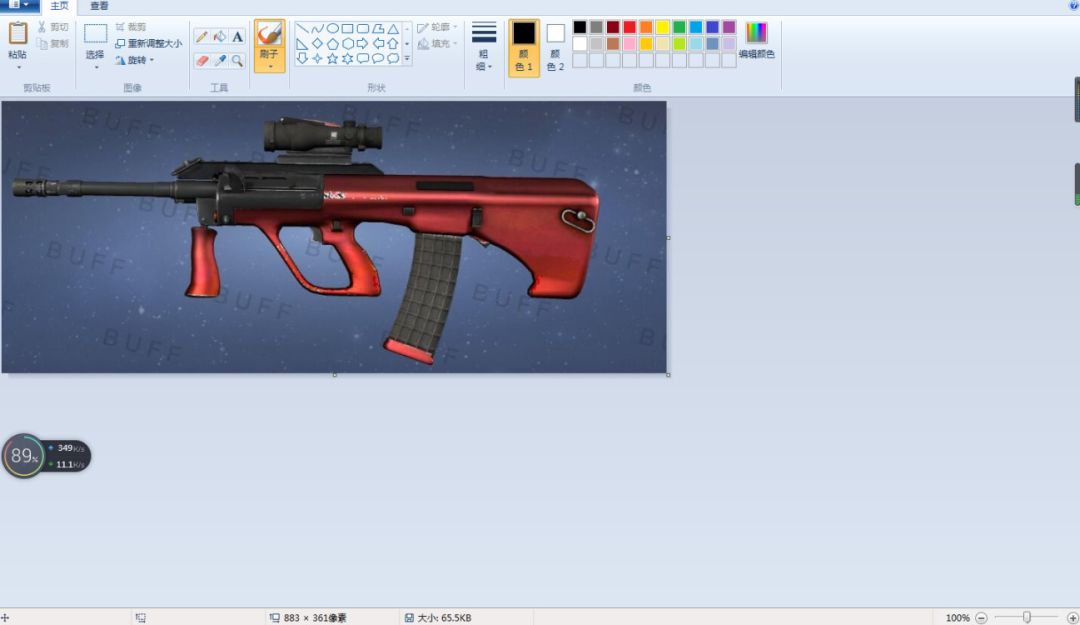Pick the pink color swatch
1080x625 pixels.
click(x=630, y=43)
